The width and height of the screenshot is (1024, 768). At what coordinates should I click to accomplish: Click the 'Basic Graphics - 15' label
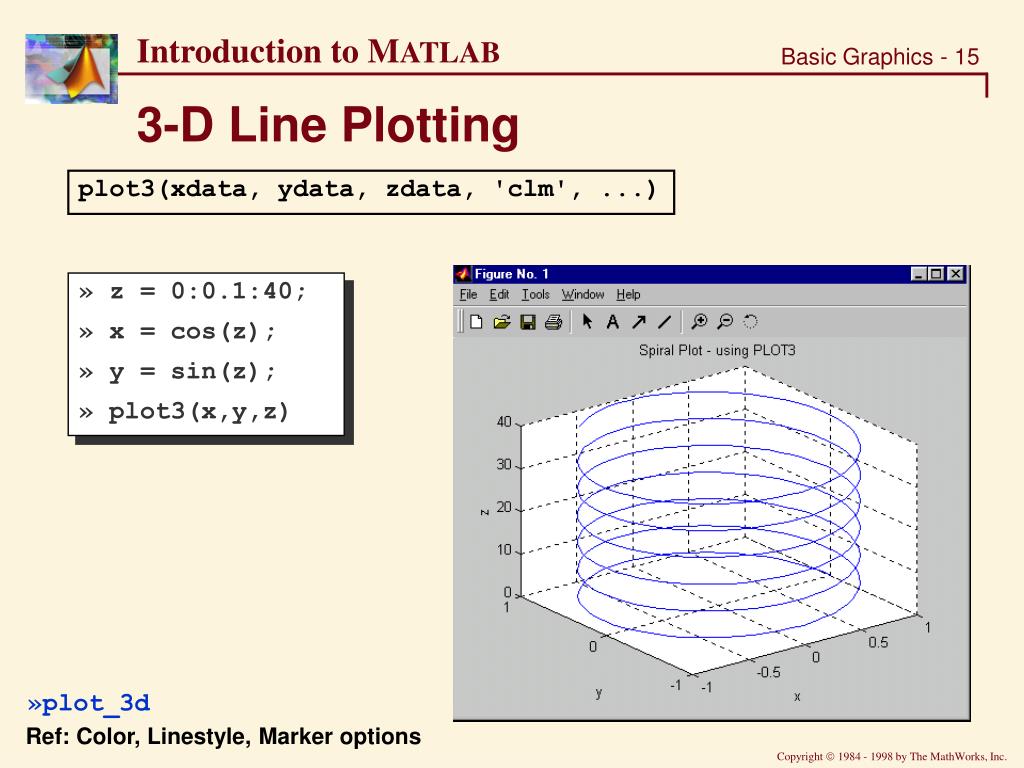pyautogui.click(x=880, y=57)
